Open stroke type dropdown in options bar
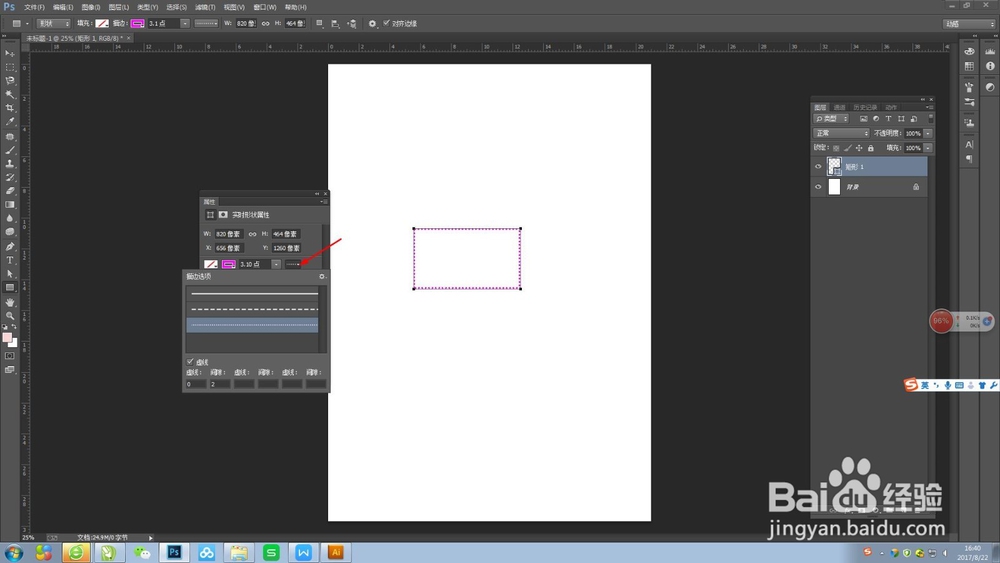The image size is (1000, 563). (206, 24)
